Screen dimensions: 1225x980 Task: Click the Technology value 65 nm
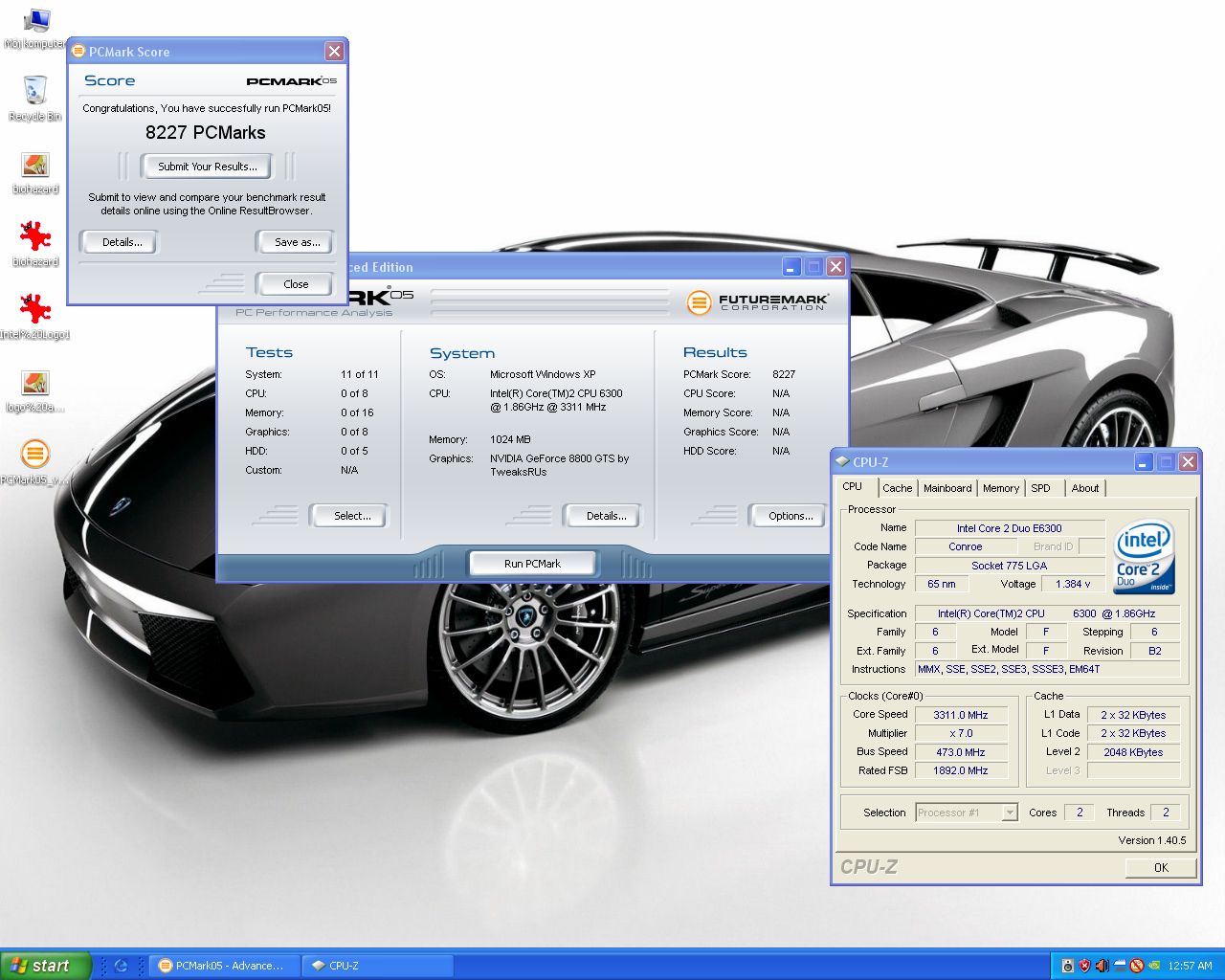pyautogui.click(x=942, y=584)
